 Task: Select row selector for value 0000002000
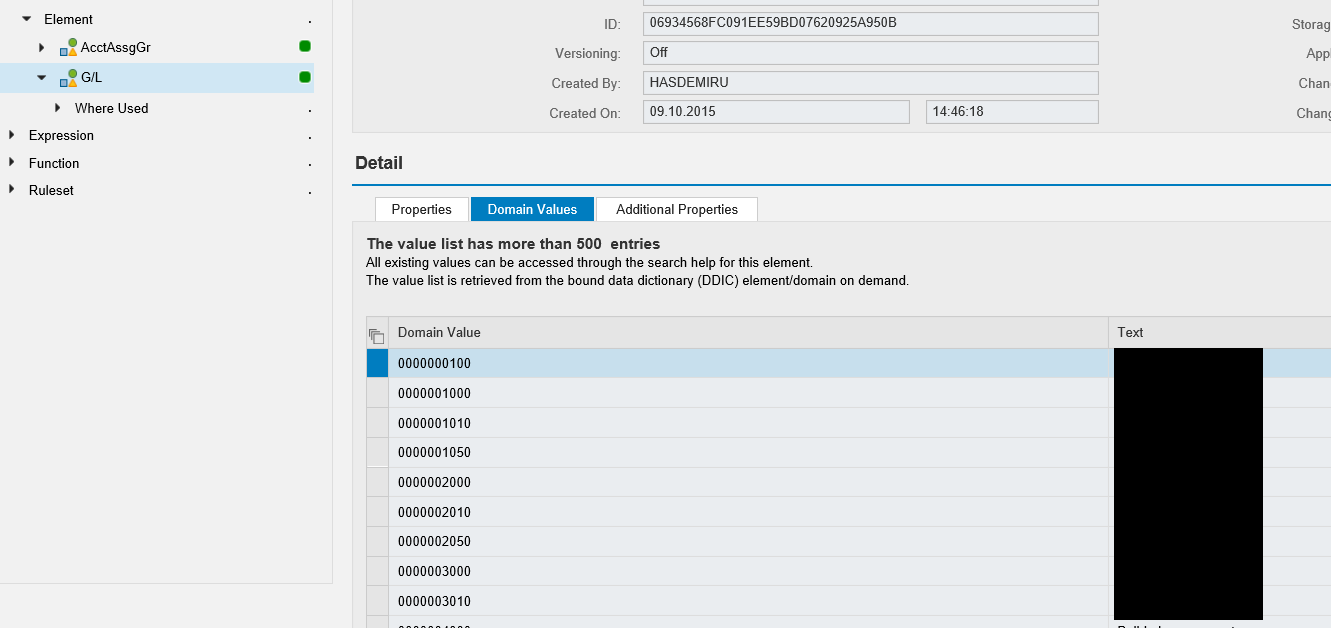[377, 482]
